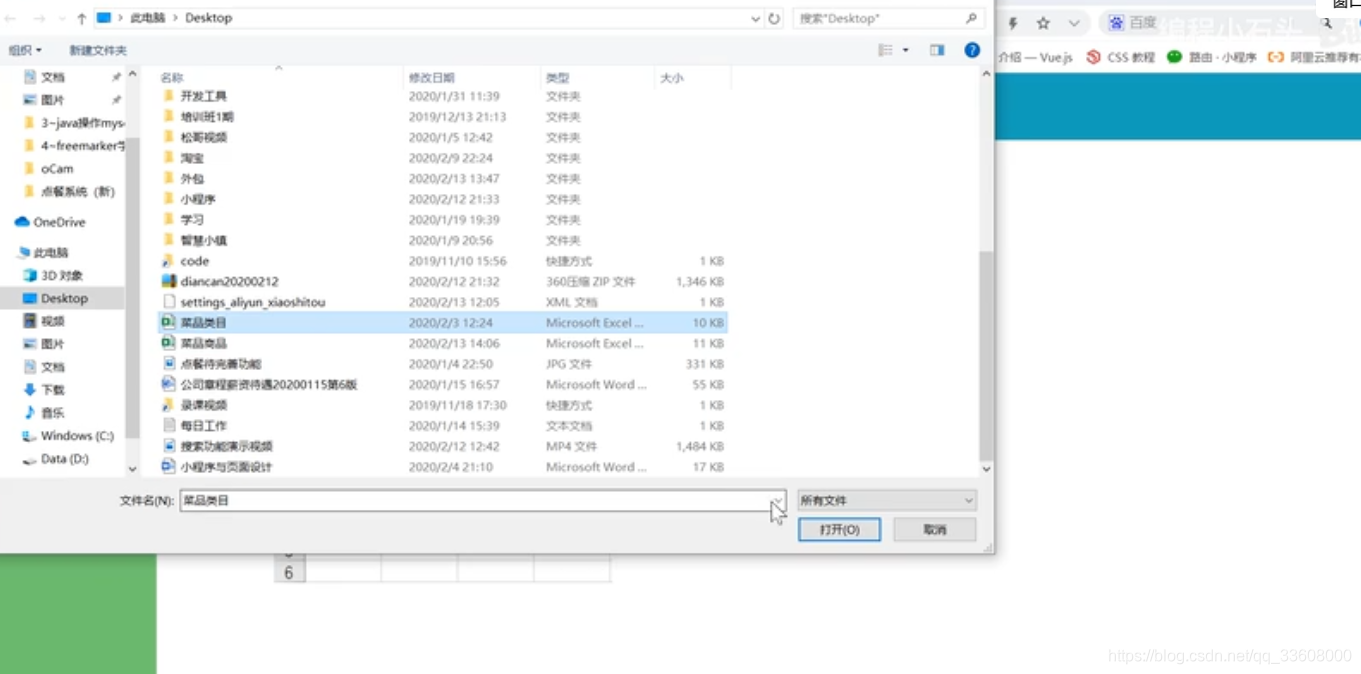1361x674 pixels.
Task: Click the browser bookmark star icon
Action: coord(1043,23)
